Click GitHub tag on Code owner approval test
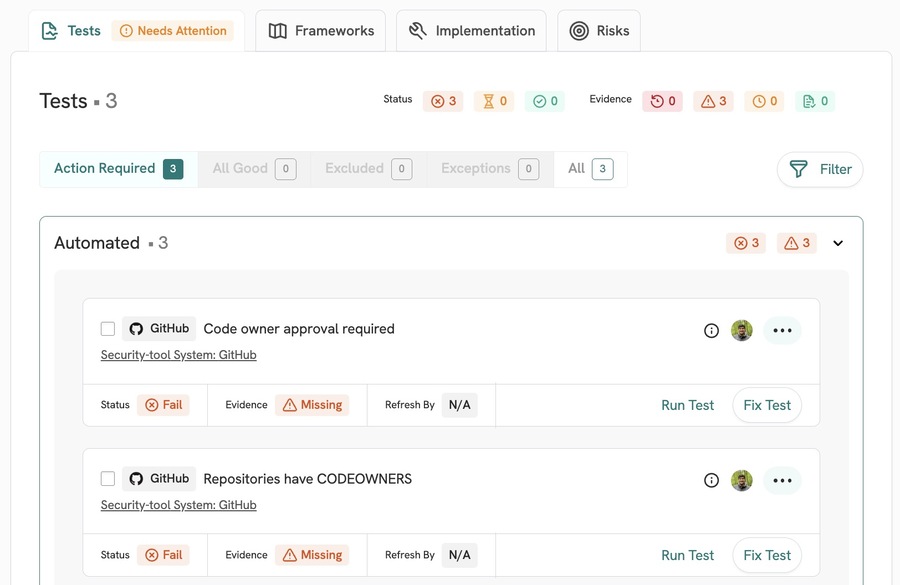This screenshot has height=585, width=900. [x=159, y=328]
